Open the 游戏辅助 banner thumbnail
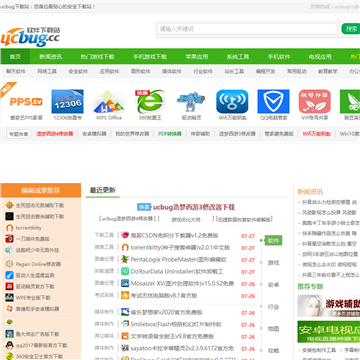This screenshot has height=360, width=360. click(x=329, y=305)
